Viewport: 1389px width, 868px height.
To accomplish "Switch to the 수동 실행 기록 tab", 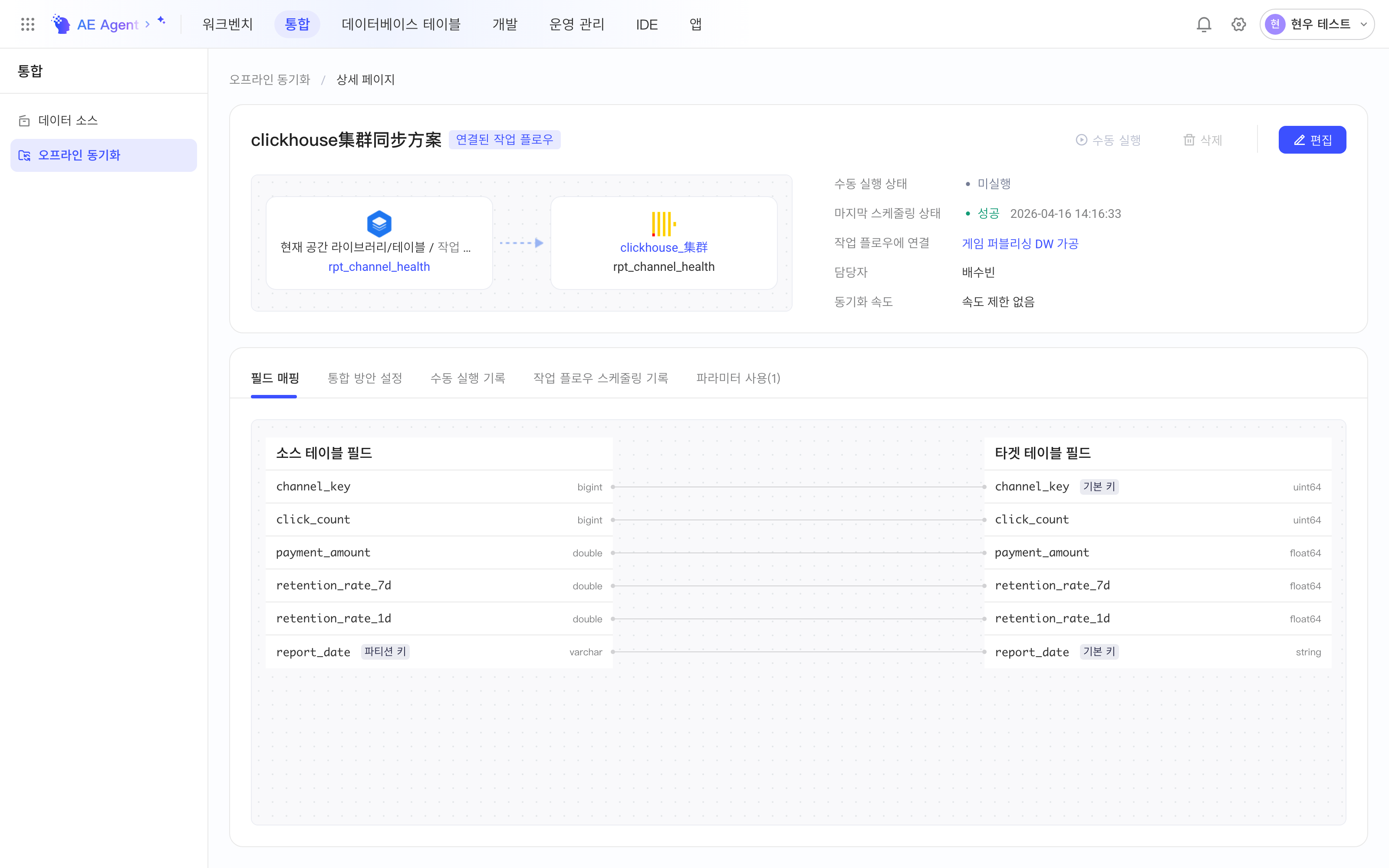I will pyautogui.click(x=468, y=378).
